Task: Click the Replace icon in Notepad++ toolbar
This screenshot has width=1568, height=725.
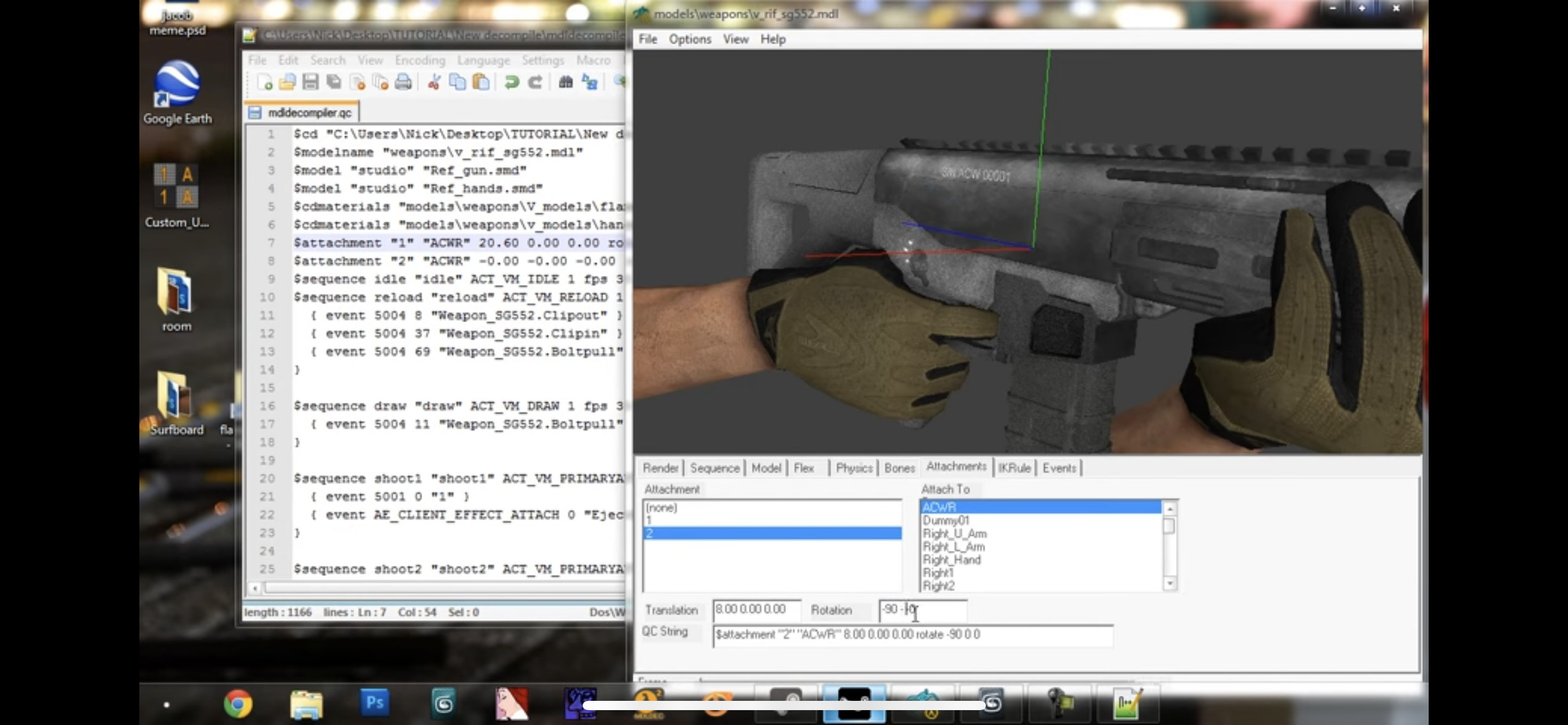Action: click(x=590, y=82)
